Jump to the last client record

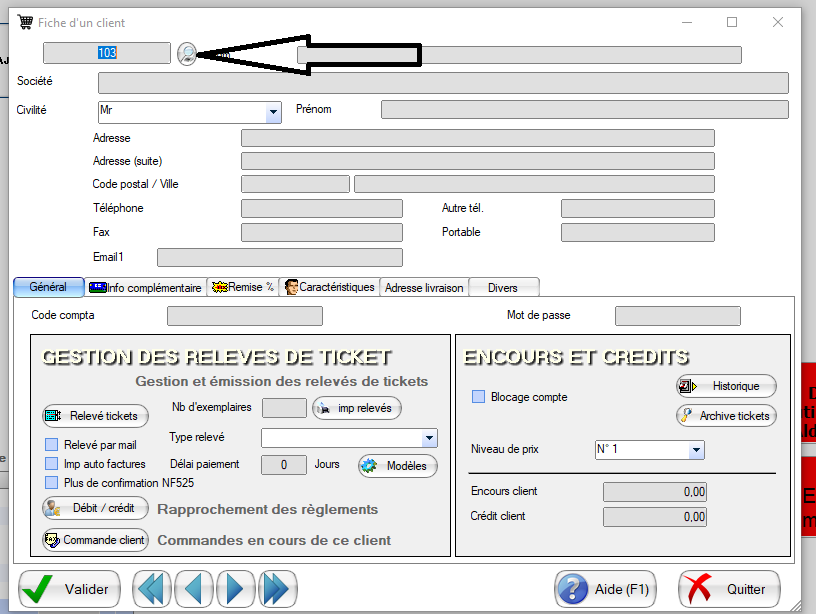276,588
